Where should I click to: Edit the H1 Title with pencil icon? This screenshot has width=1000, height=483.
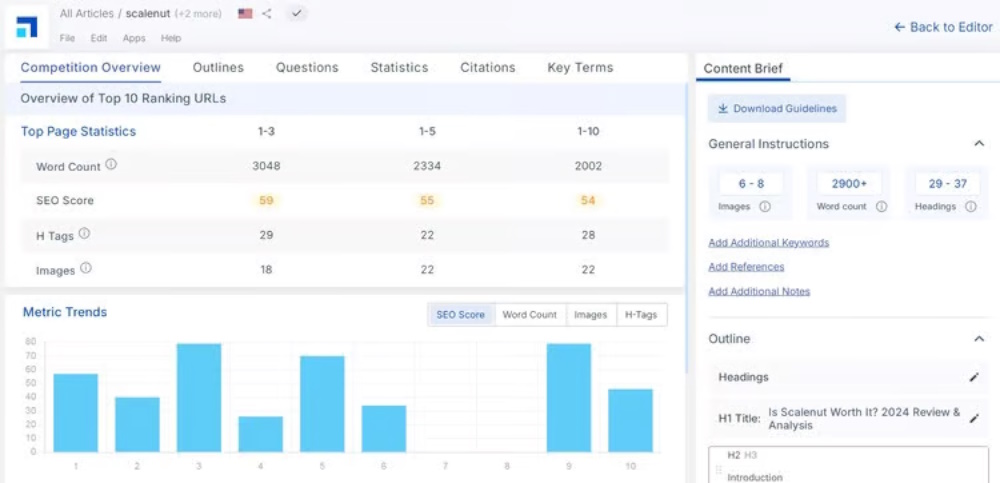click(974, 419)
